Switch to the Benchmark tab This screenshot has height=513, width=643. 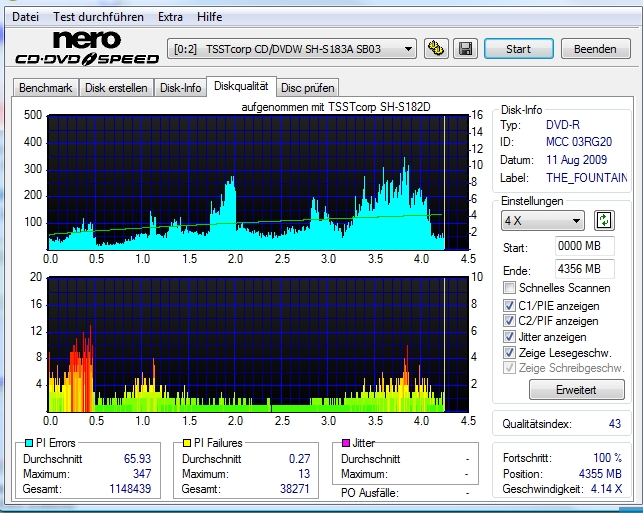point(46,88)
